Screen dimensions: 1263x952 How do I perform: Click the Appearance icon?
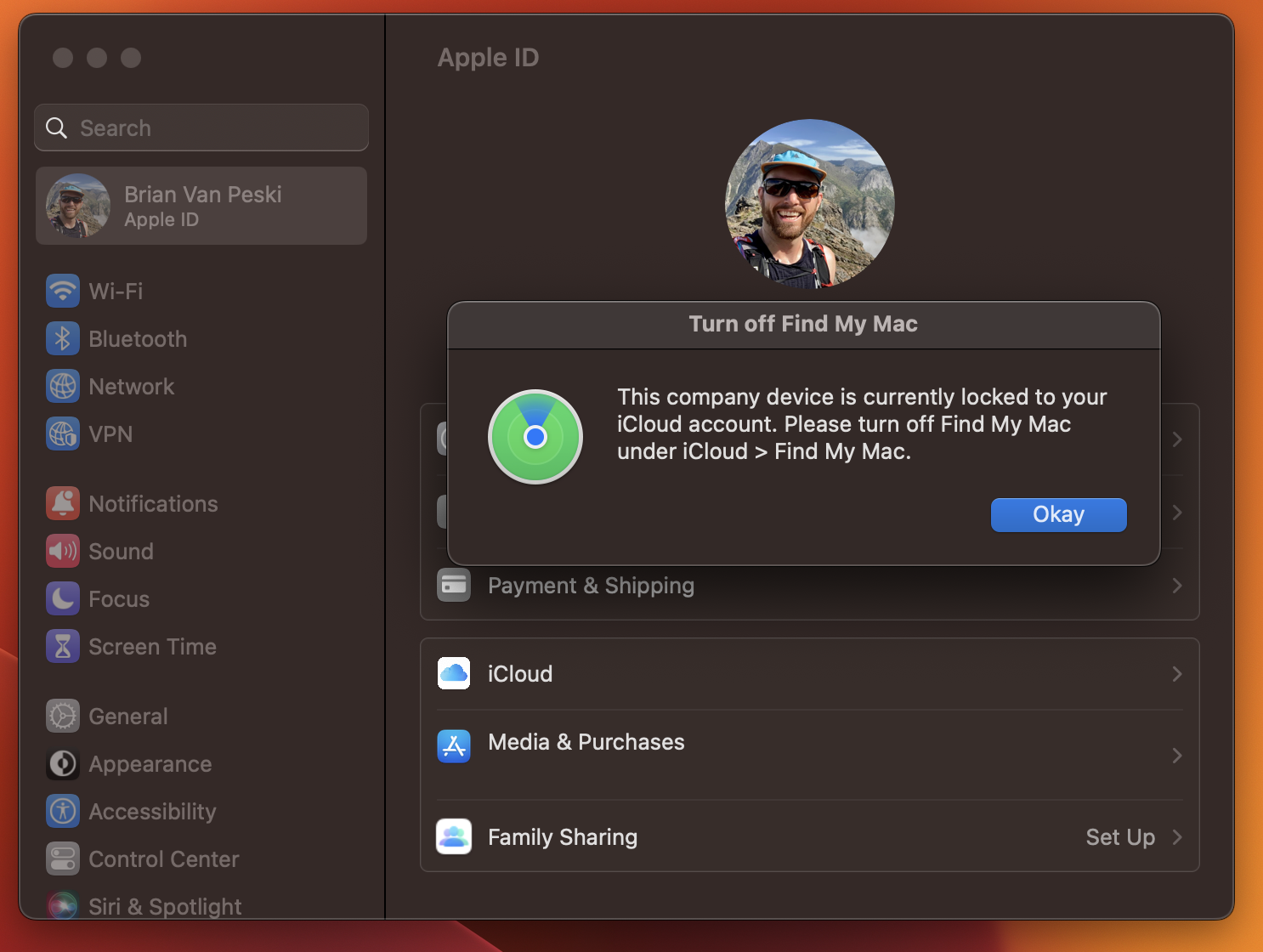coord(63,764)
